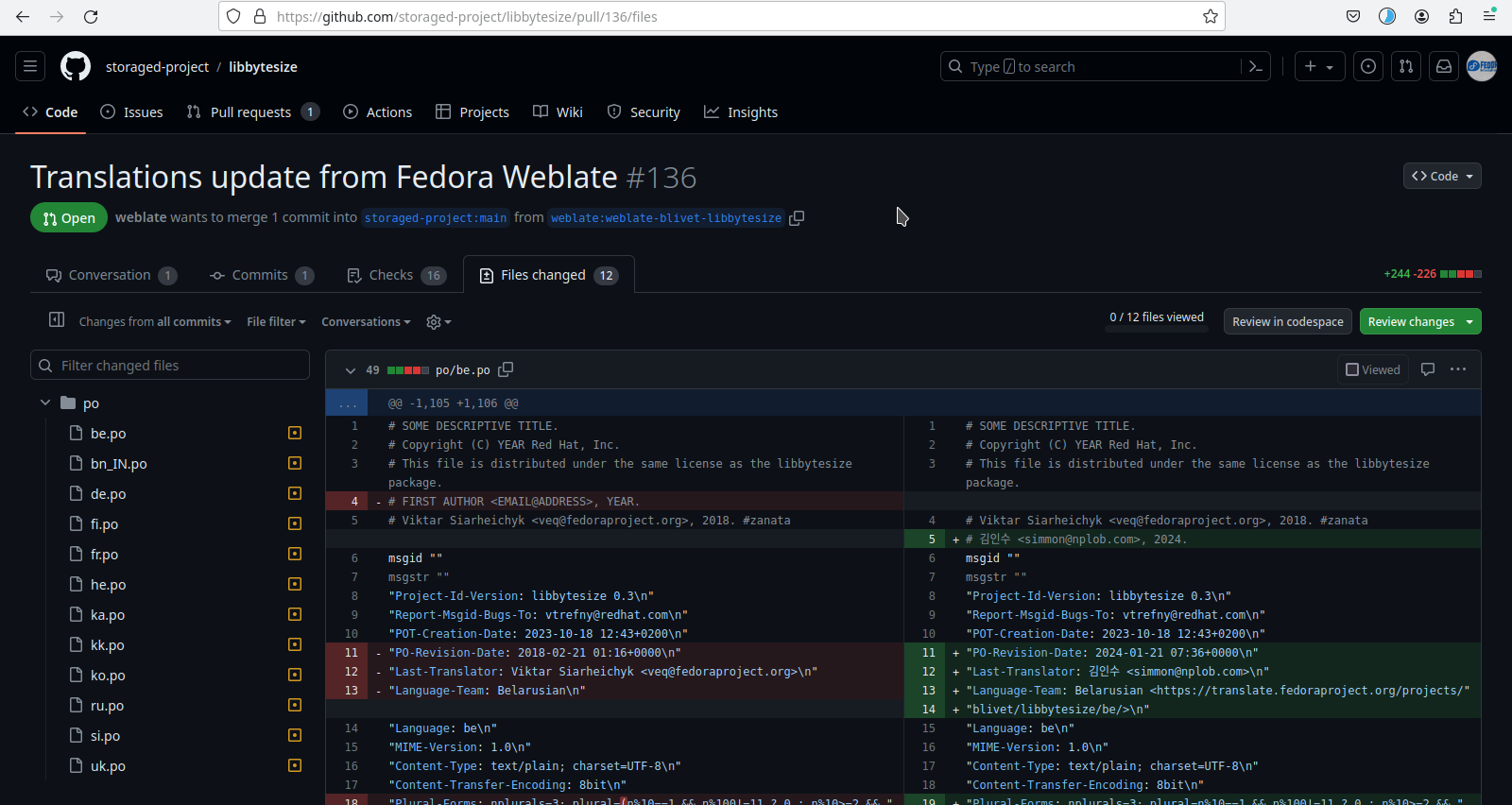Select ko.po in file tree
This screenshot has width=1512, height=805.
coord(108,676)
